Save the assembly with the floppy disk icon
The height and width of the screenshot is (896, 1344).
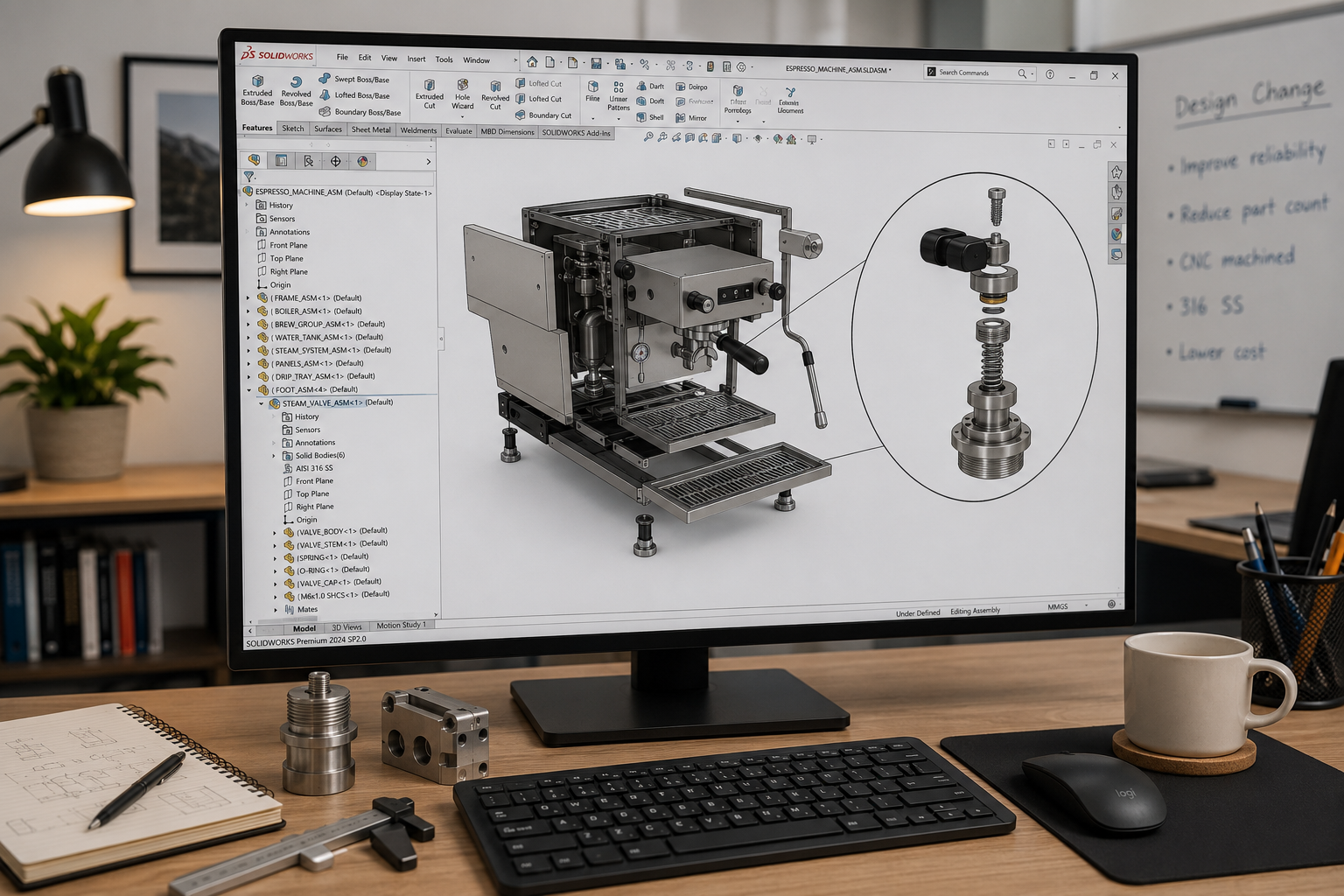[596, 63]
